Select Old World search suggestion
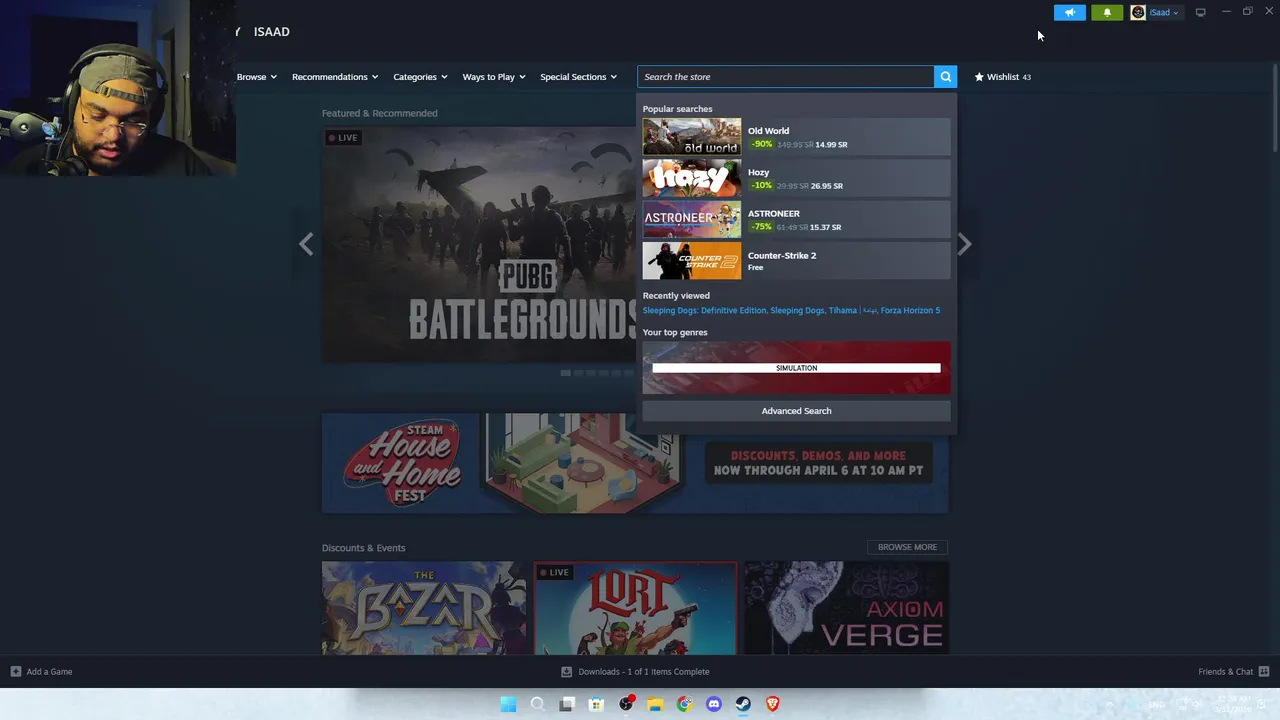The height and width of the screenshot is (720, 1280). click(796, 137)
